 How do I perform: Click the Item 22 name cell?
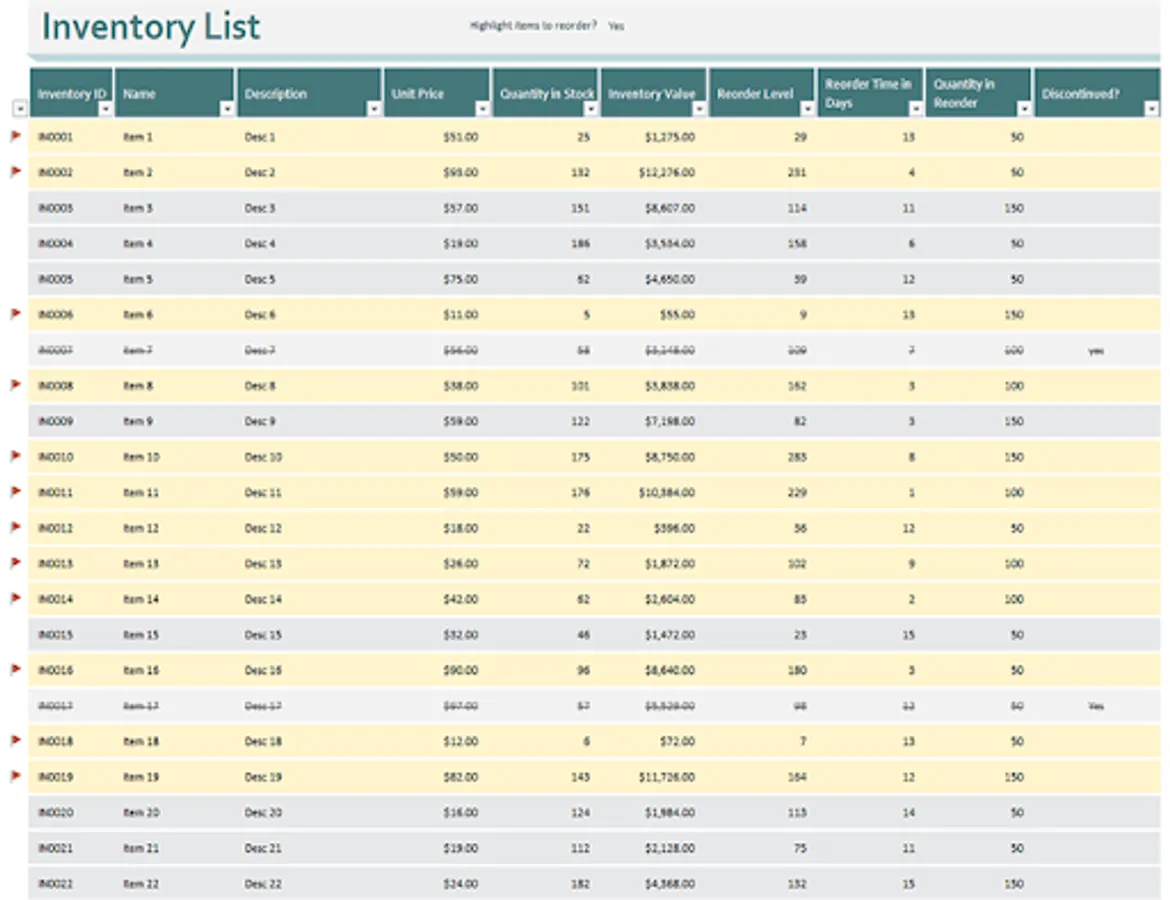141,884
